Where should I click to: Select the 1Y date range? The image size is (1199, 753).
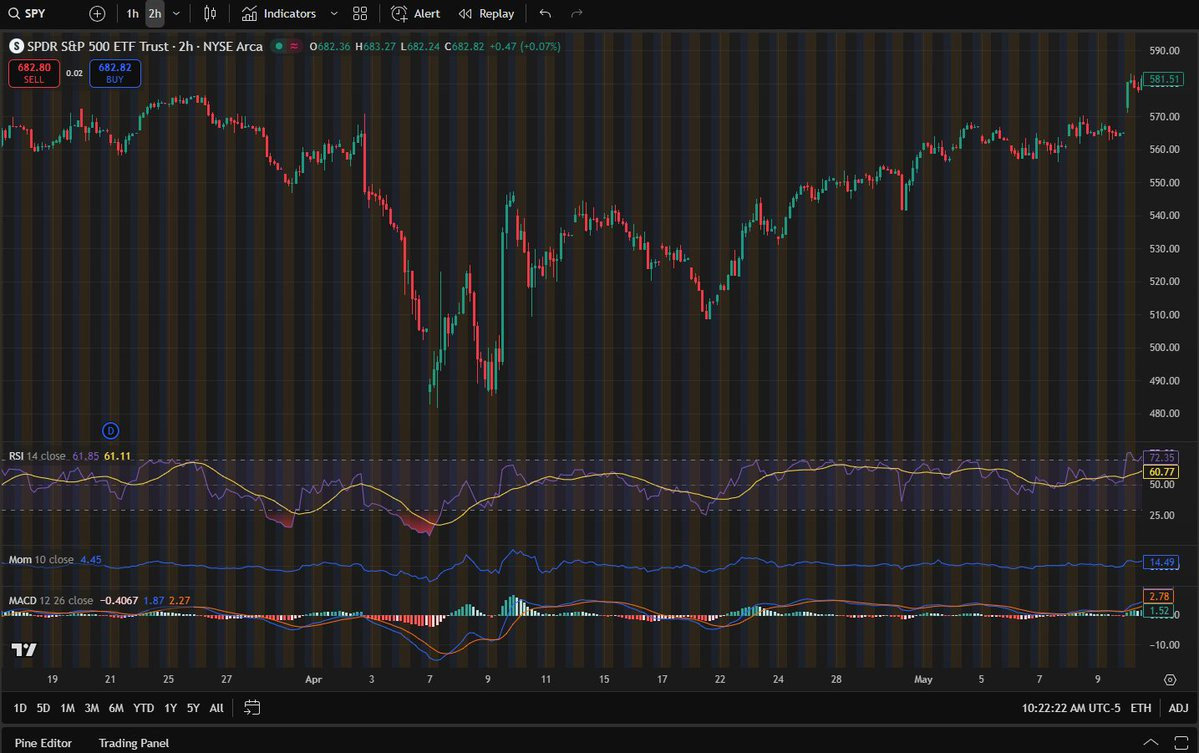click(x=171, y=708)
